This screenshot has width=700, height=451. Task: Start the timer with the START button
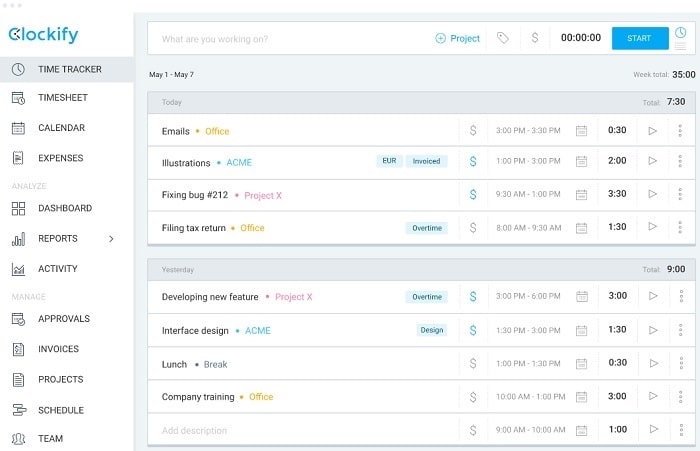640,38
